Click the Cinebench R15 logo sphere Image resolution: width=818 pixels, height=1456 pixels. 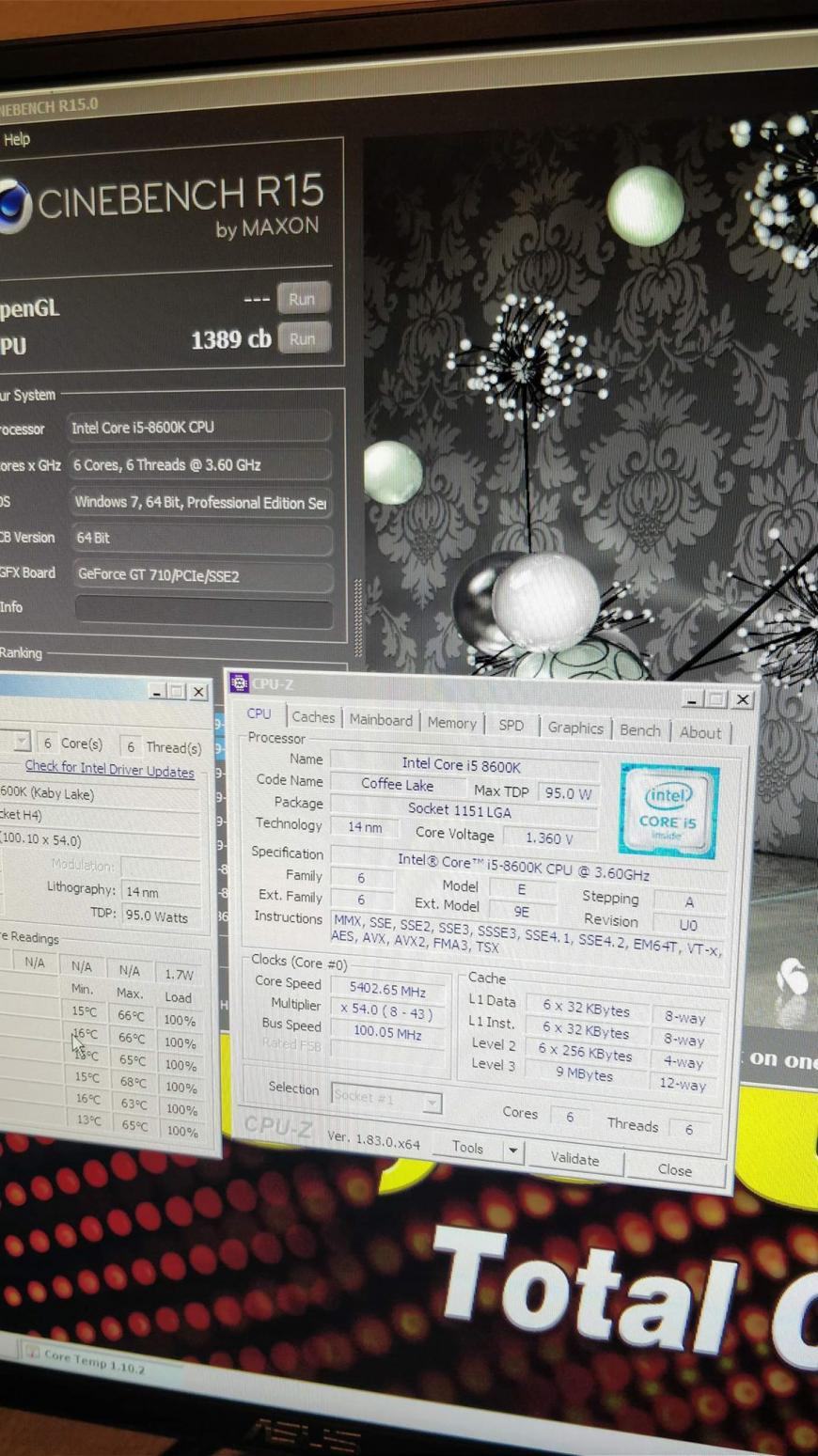14,205
